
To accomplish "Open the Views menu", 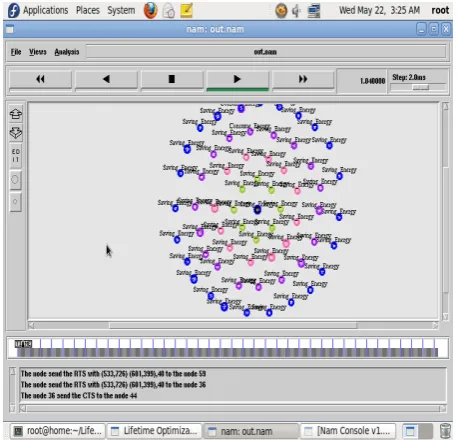I will click(37, 52).
